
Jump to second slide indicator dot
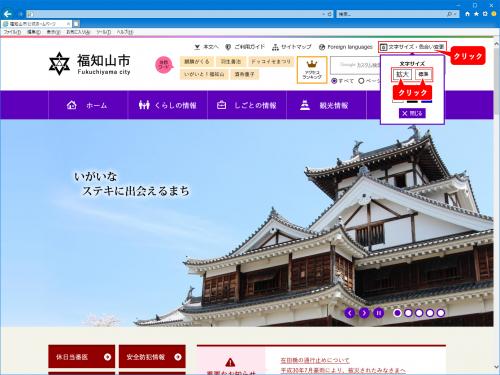(x=408, y=313)
